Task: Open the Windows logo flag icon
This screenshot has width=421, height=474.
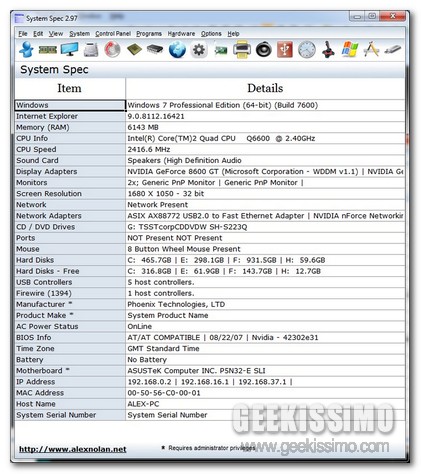Action: coord(350,50)
